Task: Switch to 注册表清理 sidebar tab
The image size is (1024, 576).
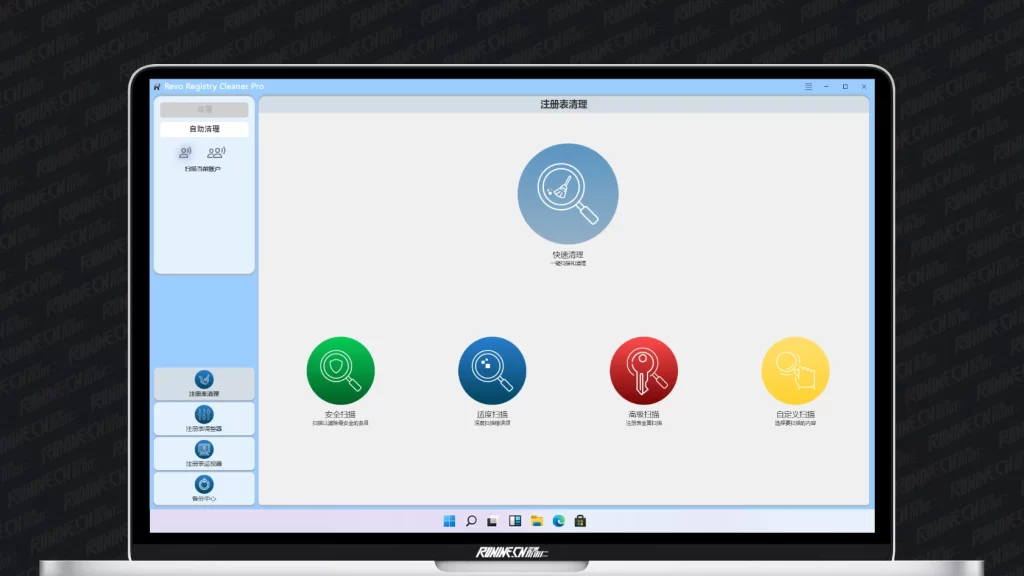Action: [x=204, y=384]
